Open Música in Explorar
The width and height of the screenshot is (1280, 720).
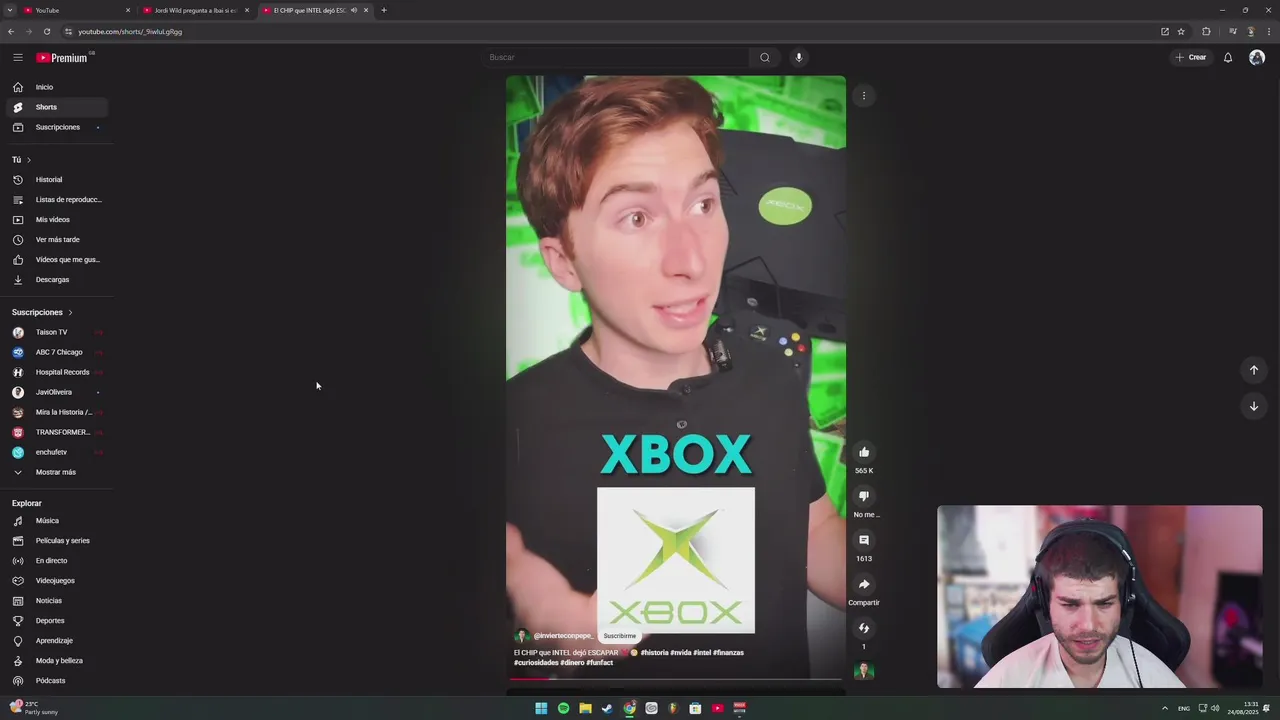coord(57,521)
